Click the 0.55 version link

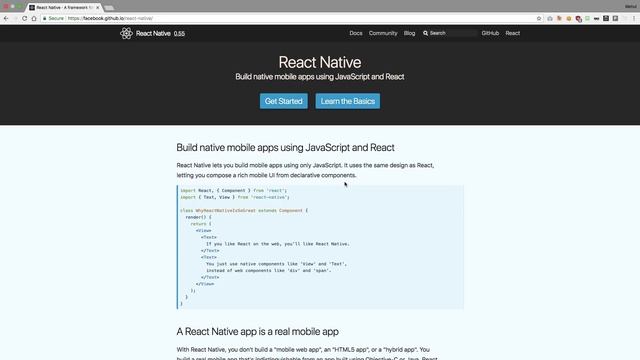click(179, 33)
